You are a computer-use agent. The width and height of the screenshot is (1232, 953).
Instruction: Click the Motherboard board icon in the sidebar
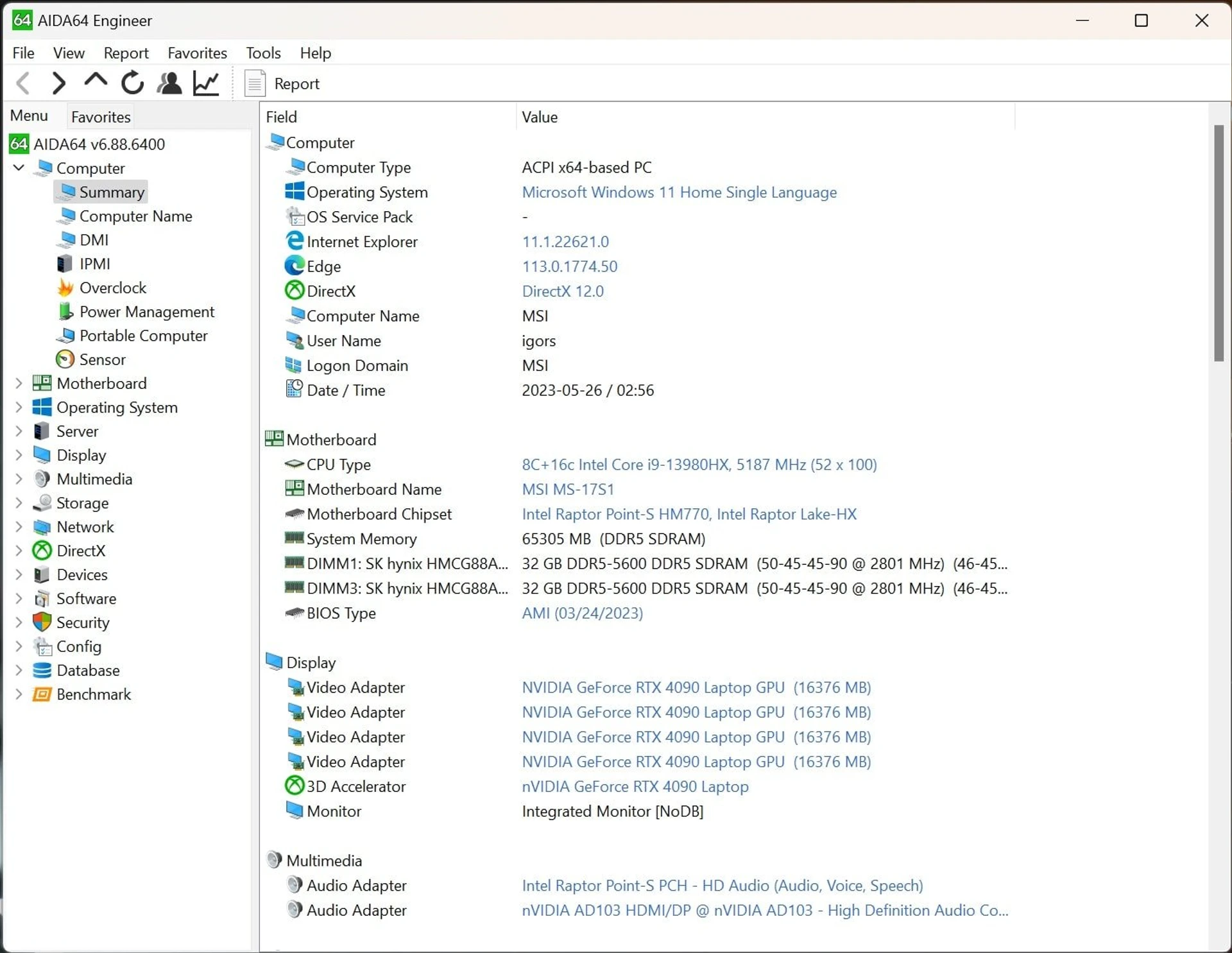tap(42, 383)
